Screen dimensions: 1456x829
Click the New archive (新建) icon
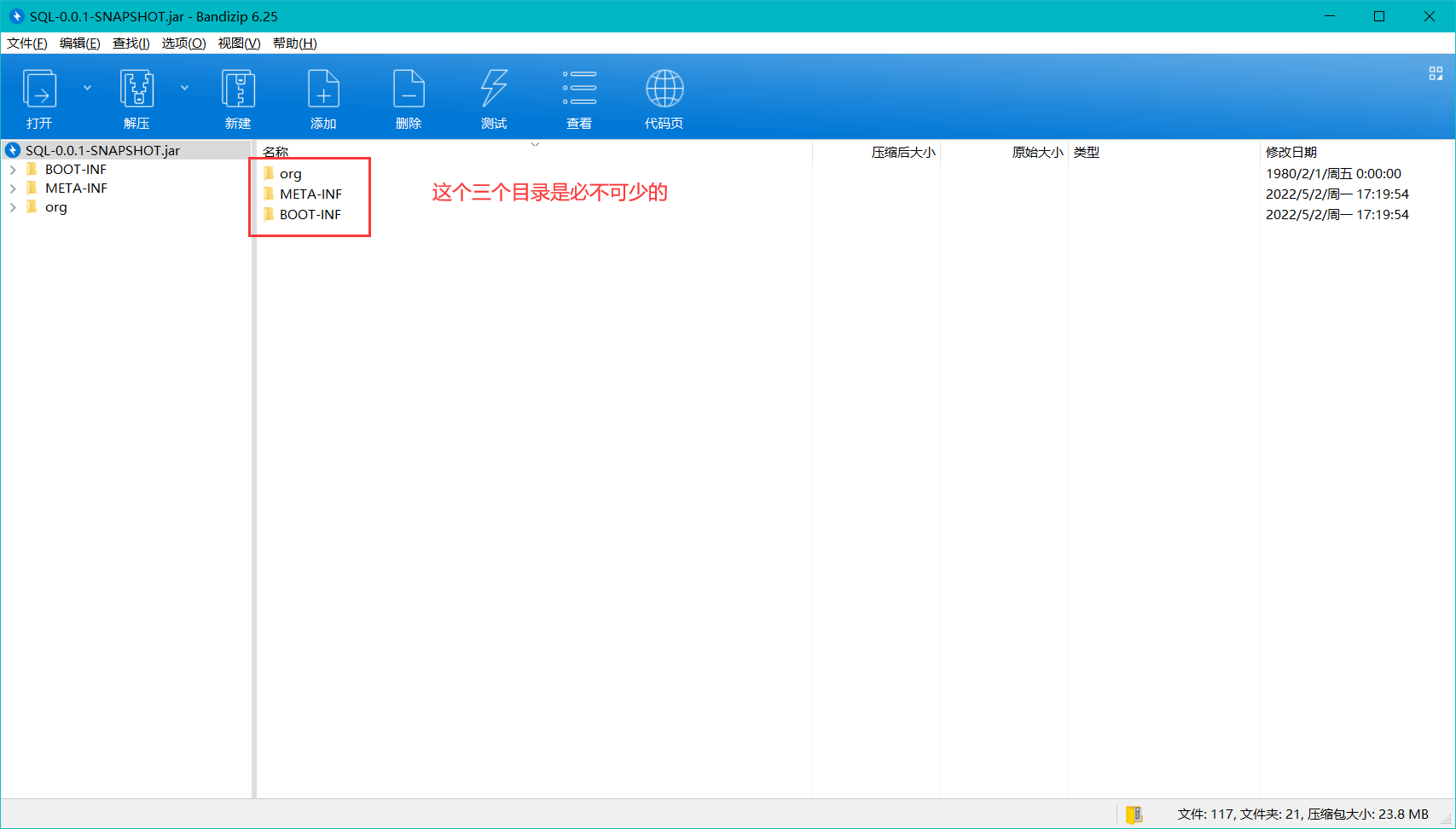[x=238, y=89]
